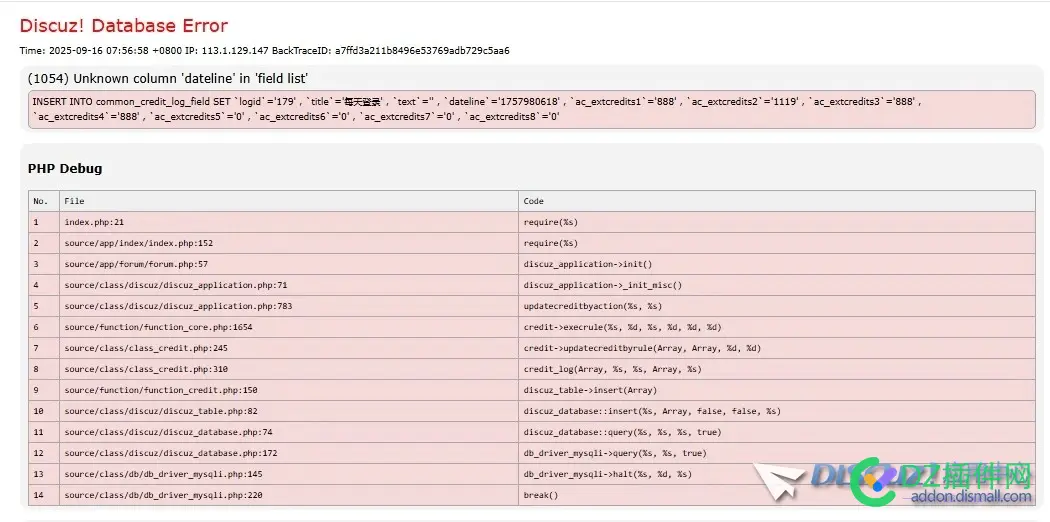Click the No. column header
The width and height of the screenshot is (1050, 522).
(44, 201)
